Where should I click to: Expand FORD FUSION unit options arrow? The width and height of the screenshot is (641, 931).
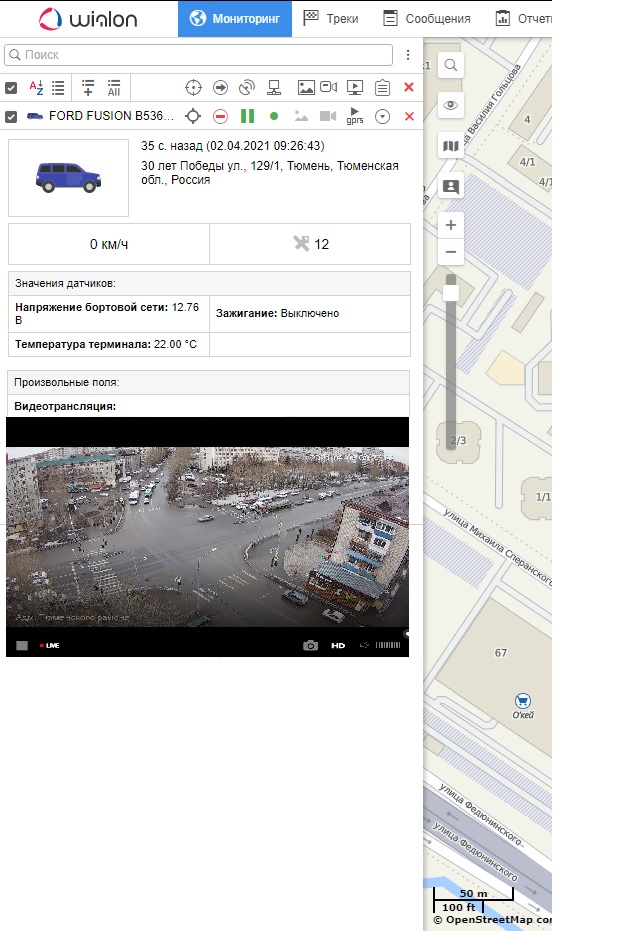381,117
